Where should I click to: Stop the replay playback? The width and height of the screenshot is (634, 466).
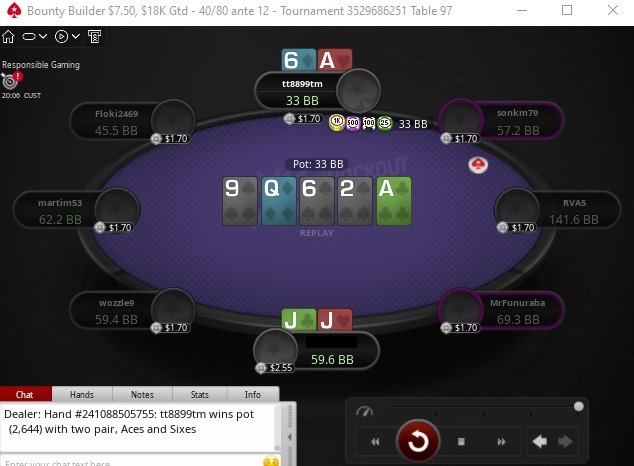click(461, 442)
